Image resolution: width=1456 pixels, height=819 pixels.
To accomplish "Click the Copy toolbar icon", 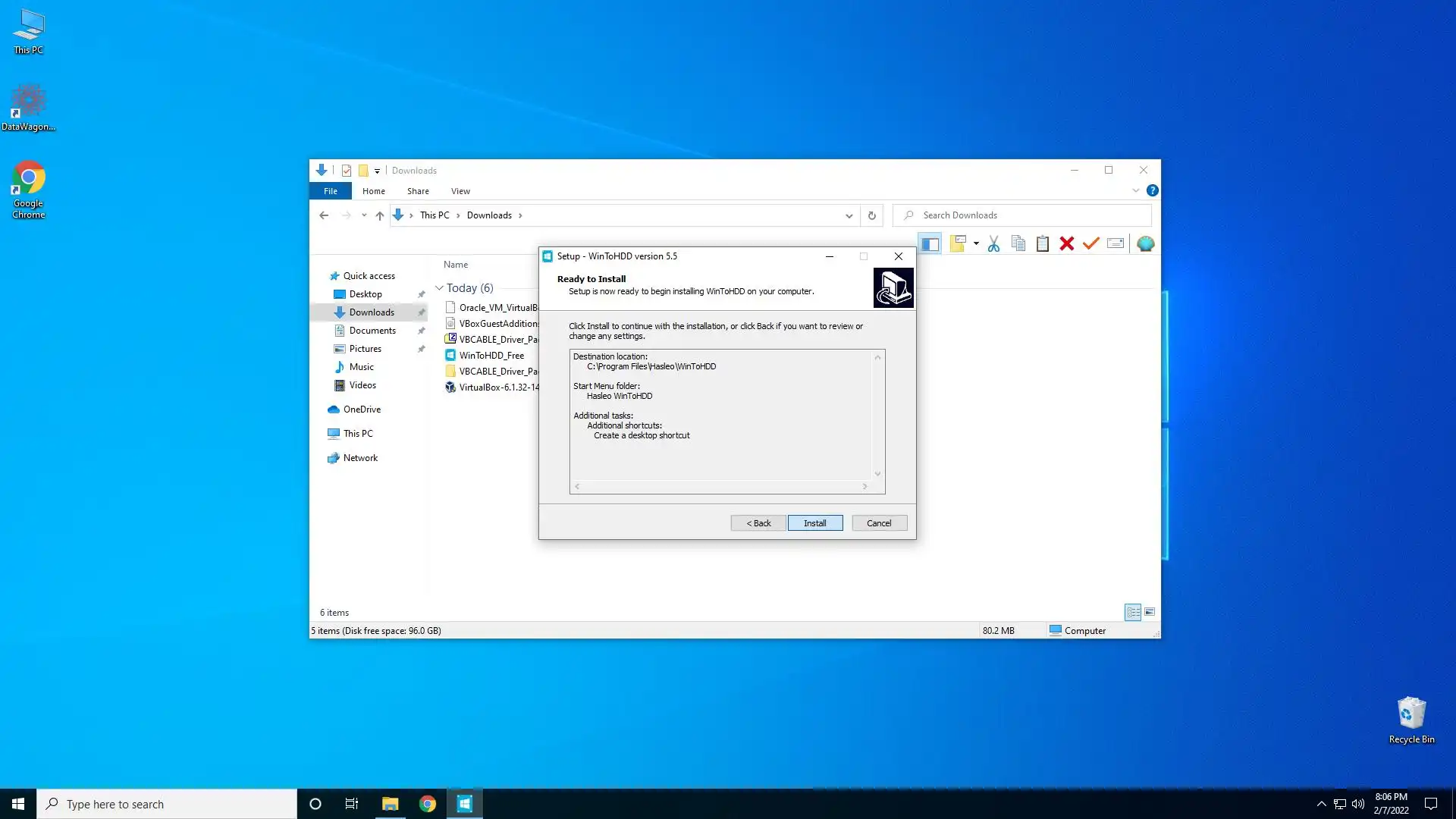I will click(1018, 243).
